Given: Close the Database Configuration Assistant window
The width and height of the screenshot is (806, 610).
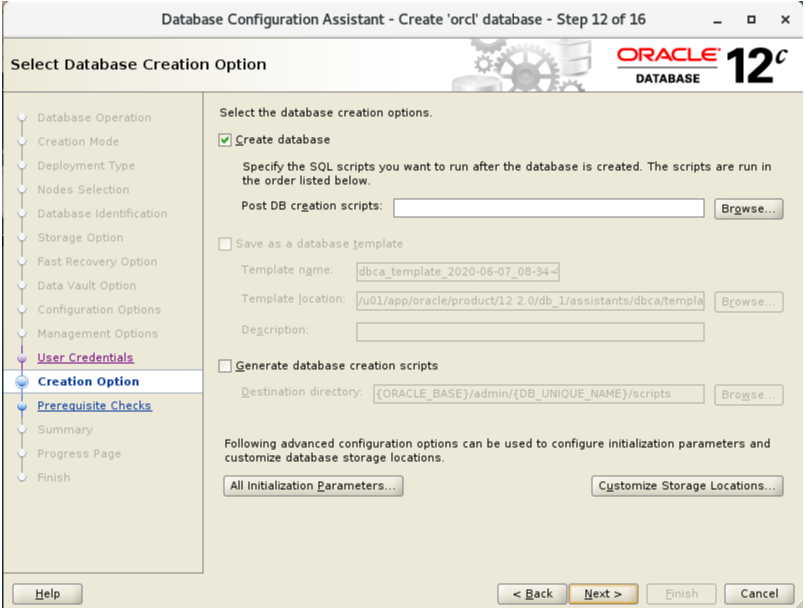Looking at the screenshot, I should pos(785,20).
